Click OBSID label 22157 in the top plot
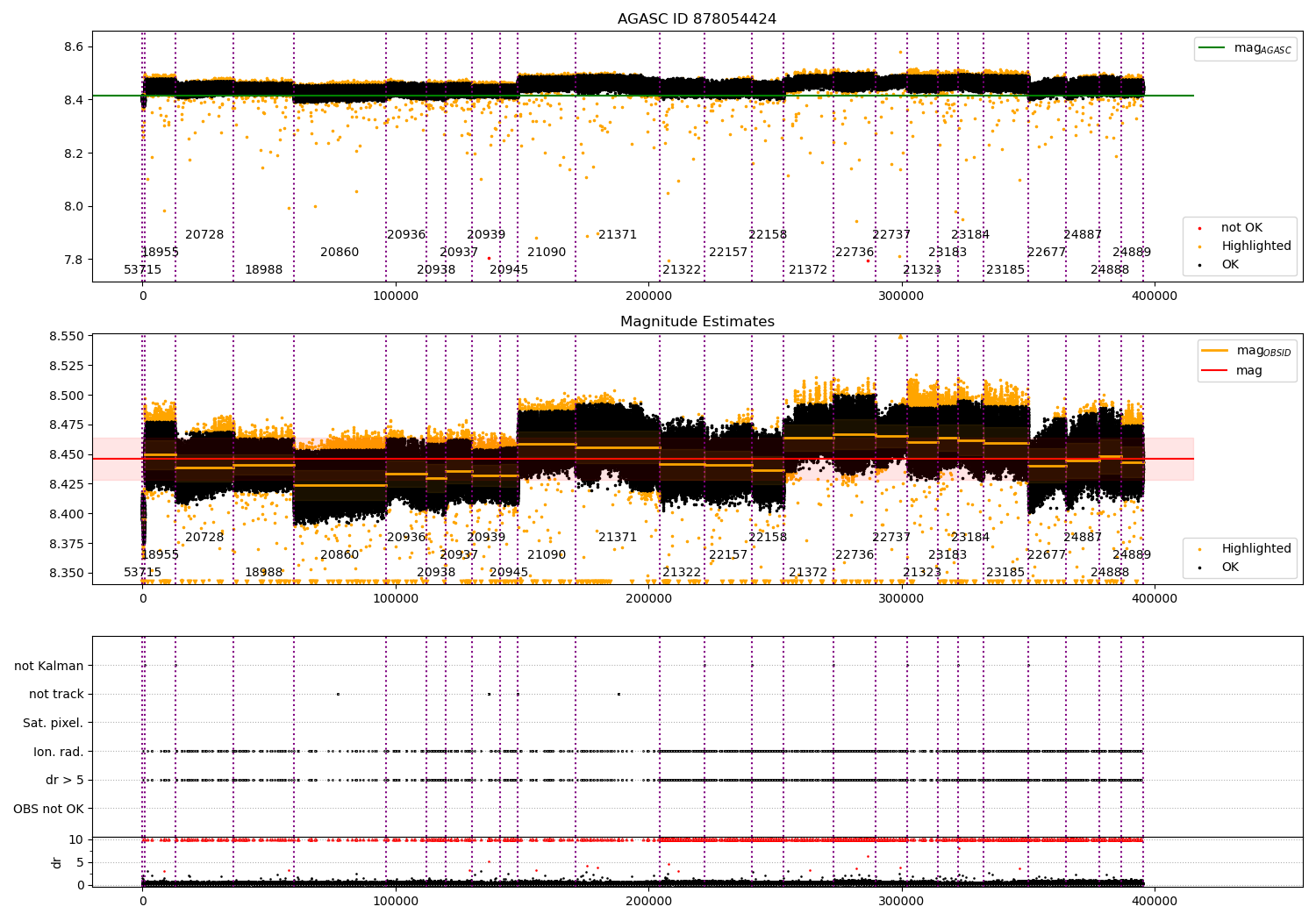This screenshot has width=1316, height=921. click(x=728, y=252)
